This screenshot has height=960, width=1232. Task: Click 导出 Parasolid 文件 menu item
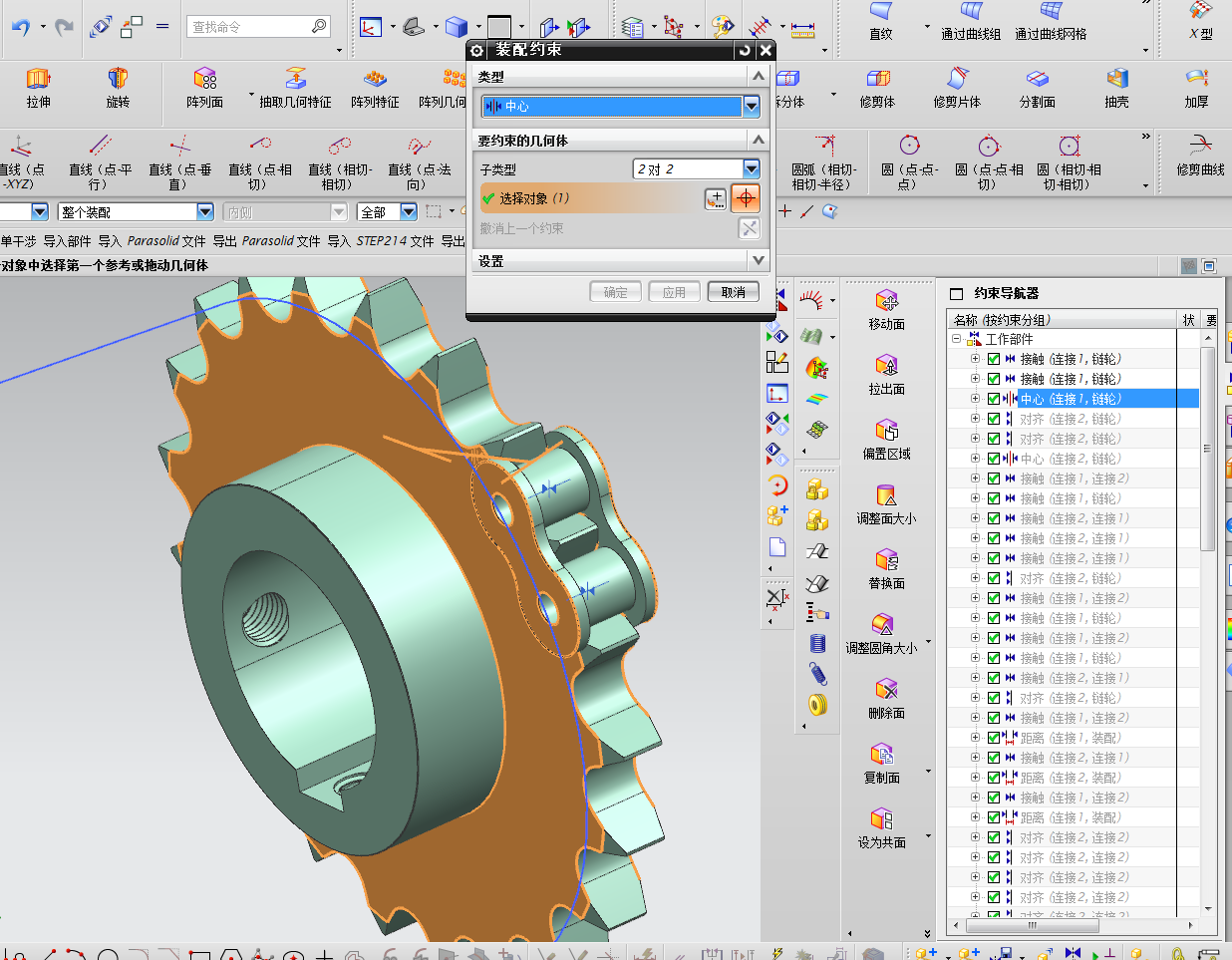point(266,241)
